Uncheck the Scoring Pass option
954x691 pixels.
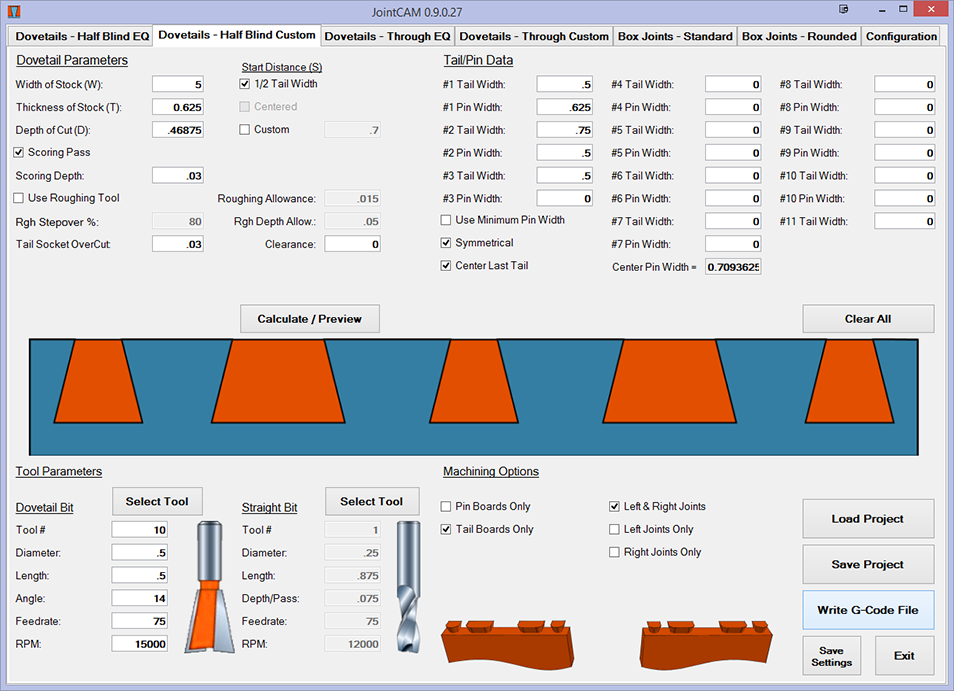pos(19,152)
